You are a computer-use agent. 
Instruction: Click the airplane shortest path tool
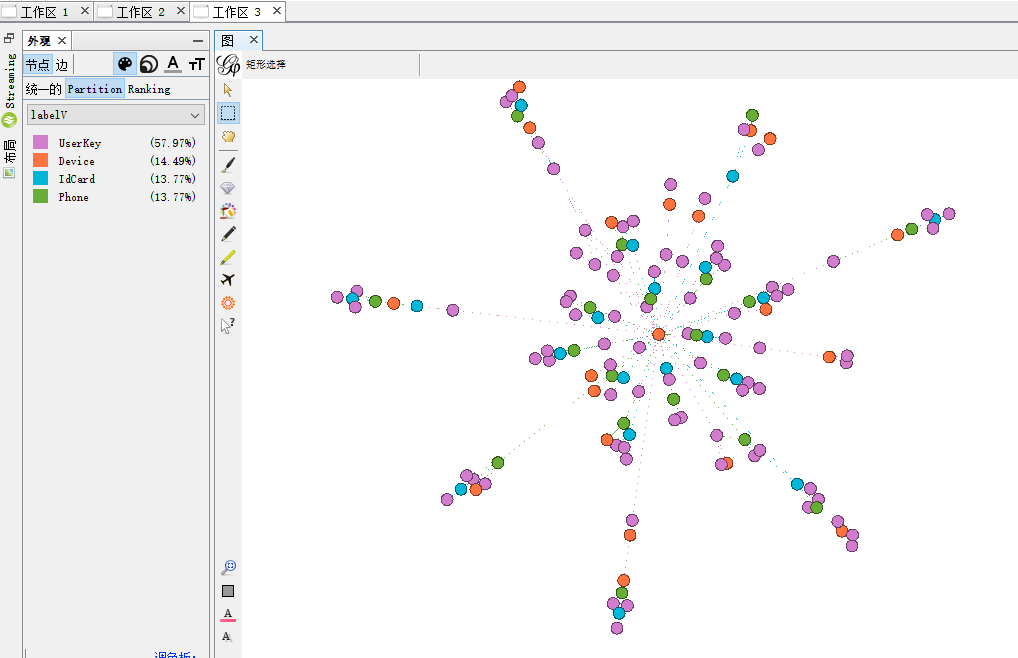[x=228, y=280]
